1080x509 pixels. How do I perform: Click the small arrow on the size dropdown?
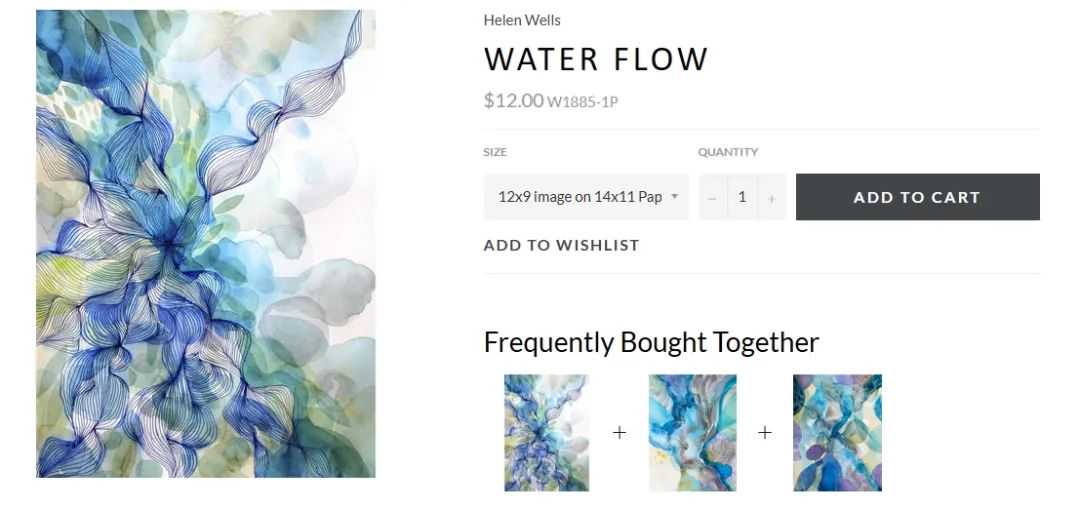tap(675, 196)
